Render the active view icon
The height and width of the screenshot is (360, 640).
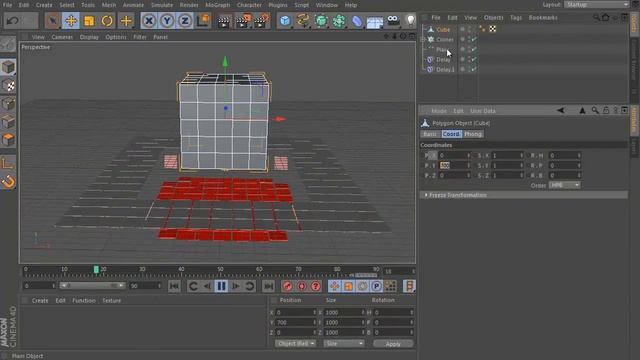(x=224, y=20)
